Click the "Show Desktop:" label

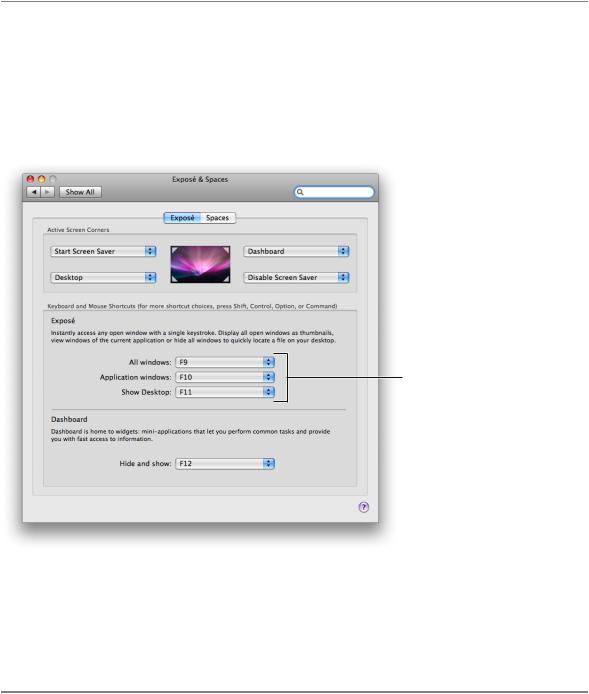pyautogui.click(x=146, y=392)
